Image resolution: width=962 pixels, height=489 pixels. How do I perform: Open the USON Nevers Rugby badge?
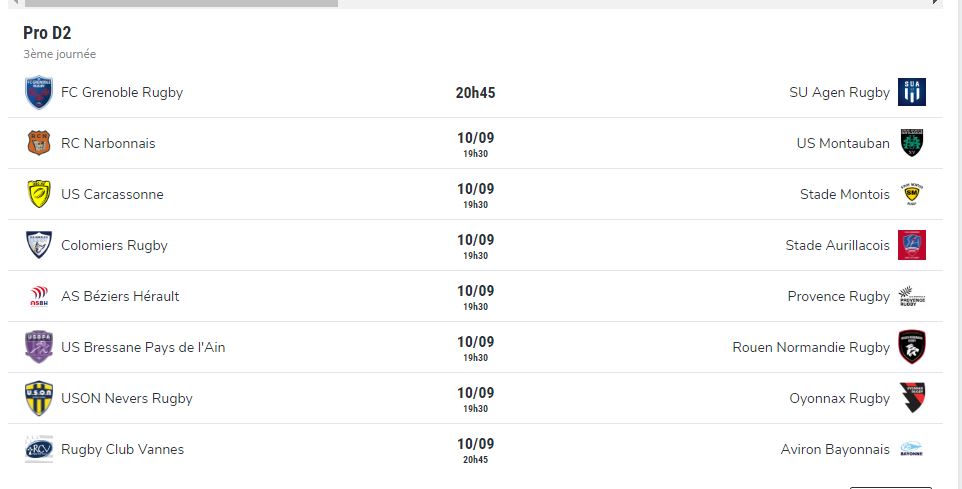tap(39, 398)
